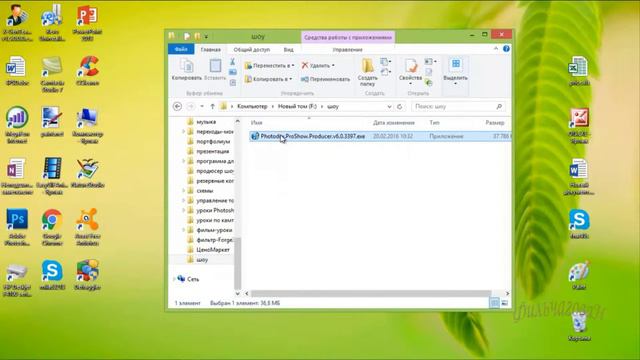The image size is (640, 360).
Task: Open PowerPoint shortcut on desktop
Action: click(87, 22)
